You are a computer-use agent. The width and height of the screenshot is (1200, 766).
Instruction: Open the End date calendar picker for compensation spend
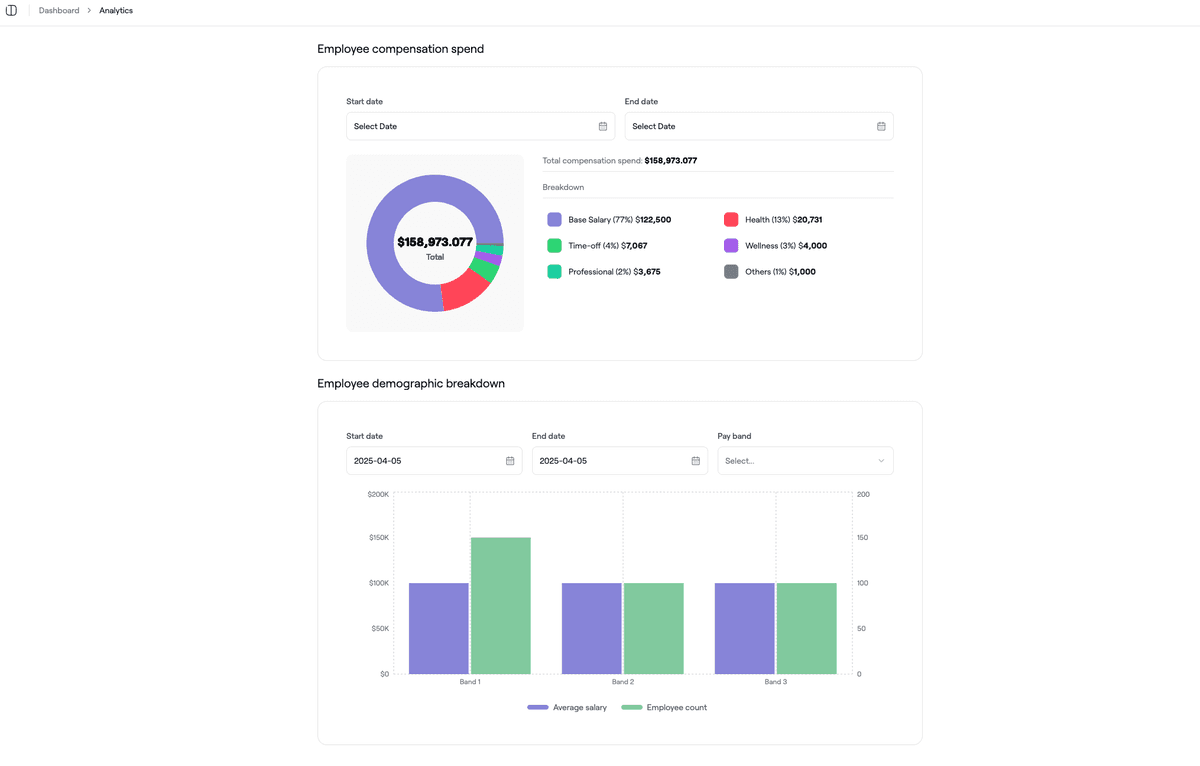coord(880,126)
